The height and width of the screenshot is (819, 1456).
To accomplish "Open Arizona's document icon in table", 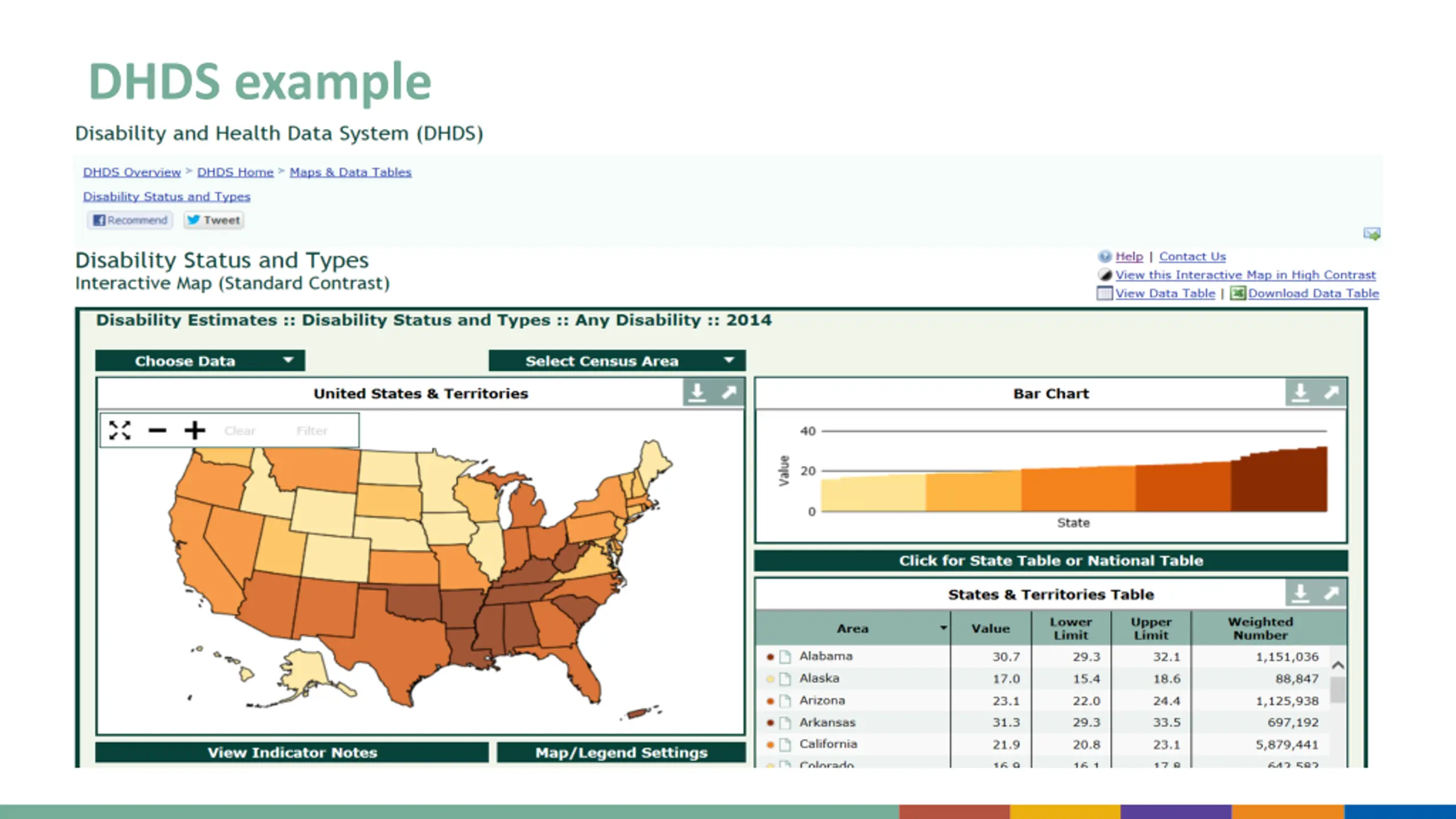I will point(785,701).
